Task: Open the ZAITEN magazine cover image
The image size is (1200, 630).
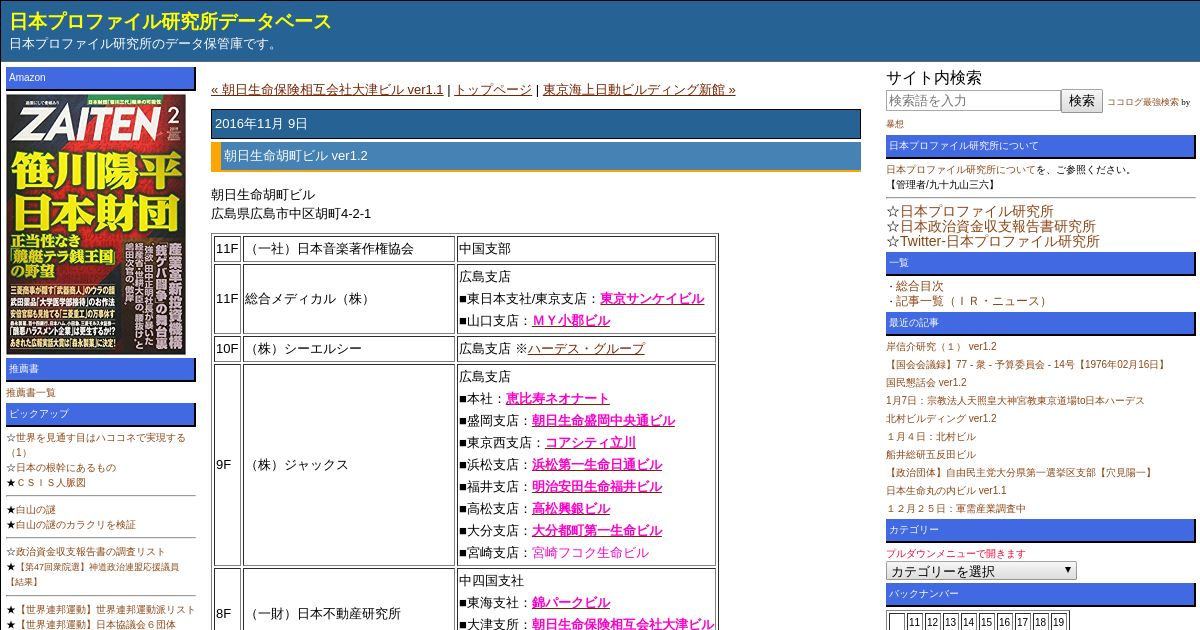Action: [x=96, y=224]
